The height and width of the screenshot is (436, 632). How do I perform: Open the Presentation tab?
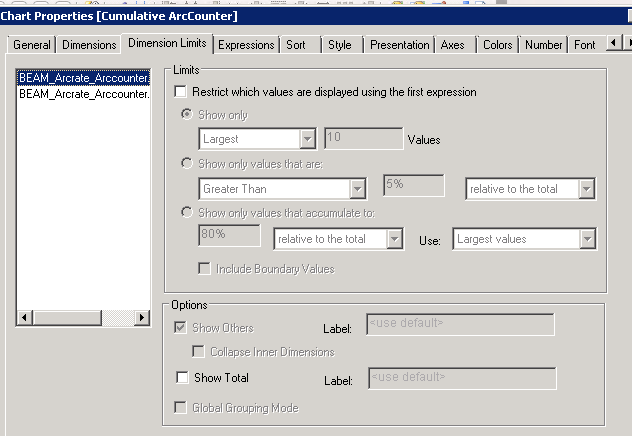pyautogui.click(x=399, y=45)
